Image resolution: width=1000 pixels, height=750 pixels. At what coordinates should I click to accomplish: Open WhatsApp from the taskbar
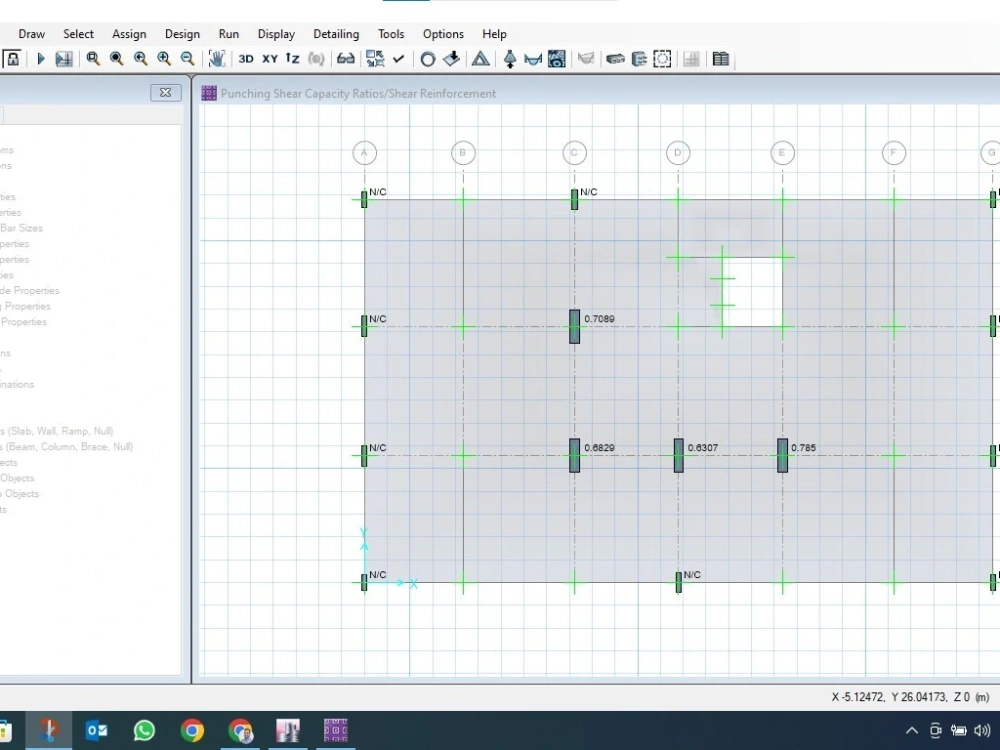144,730
